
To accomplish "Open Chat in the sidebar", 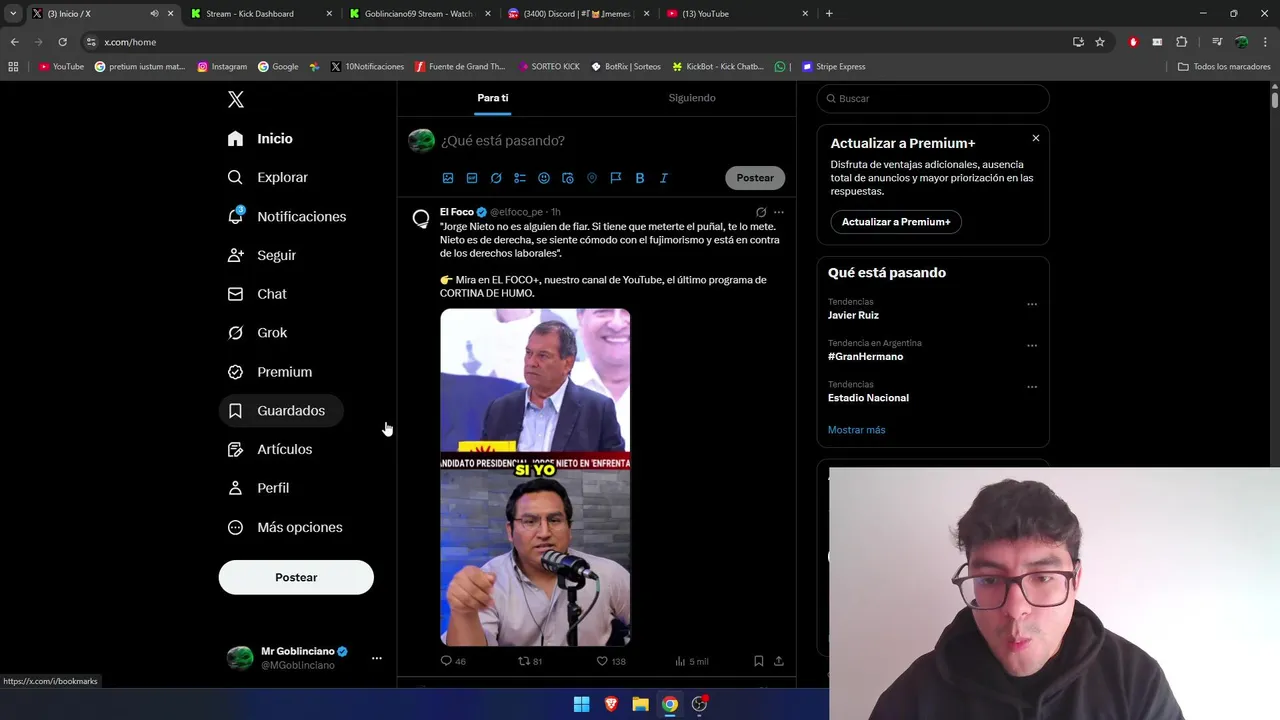I will click(257, 294).
